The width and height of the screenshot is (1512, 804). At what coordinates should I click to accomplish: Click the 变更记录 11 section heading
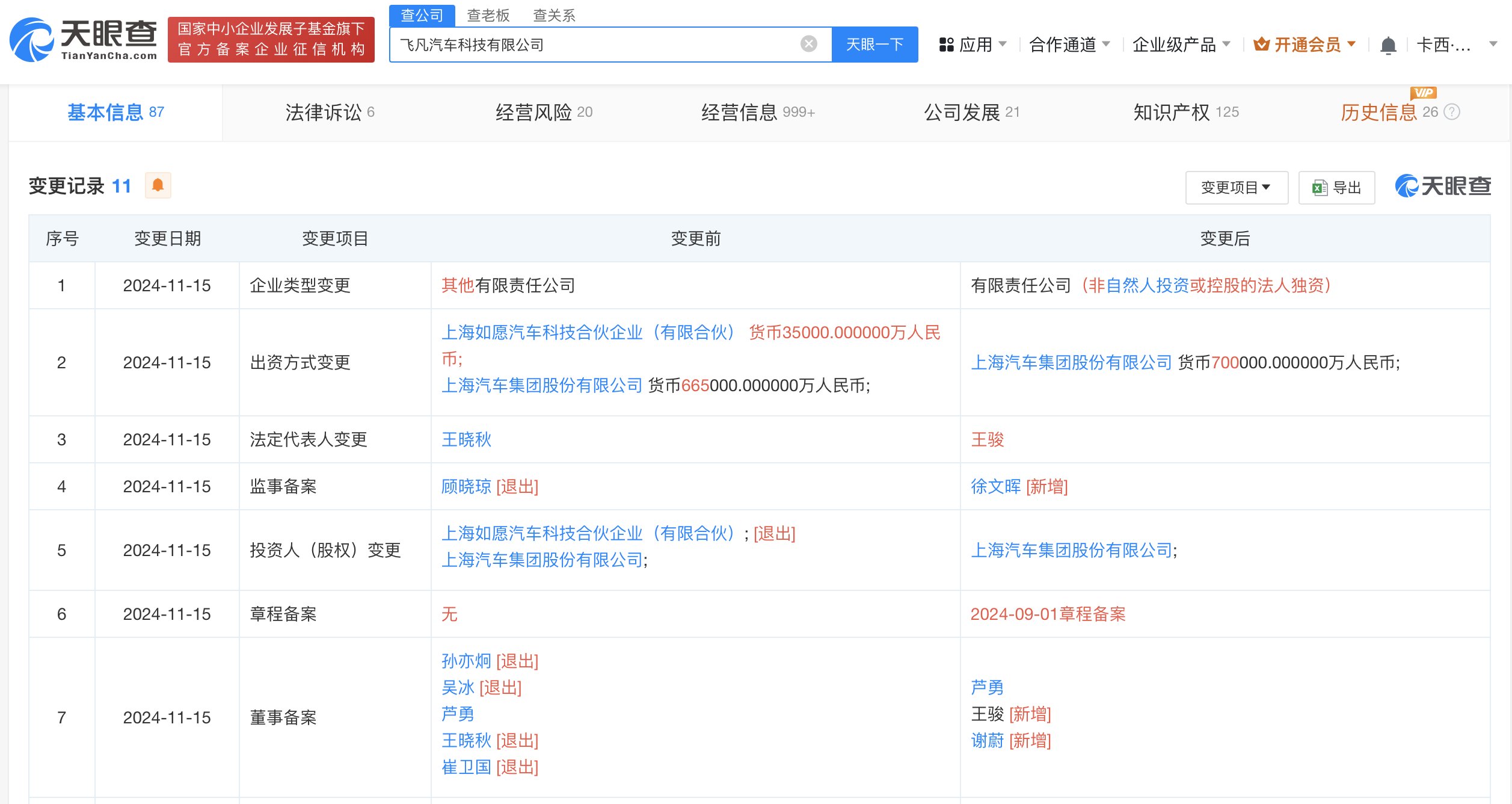tap(80, 186)
